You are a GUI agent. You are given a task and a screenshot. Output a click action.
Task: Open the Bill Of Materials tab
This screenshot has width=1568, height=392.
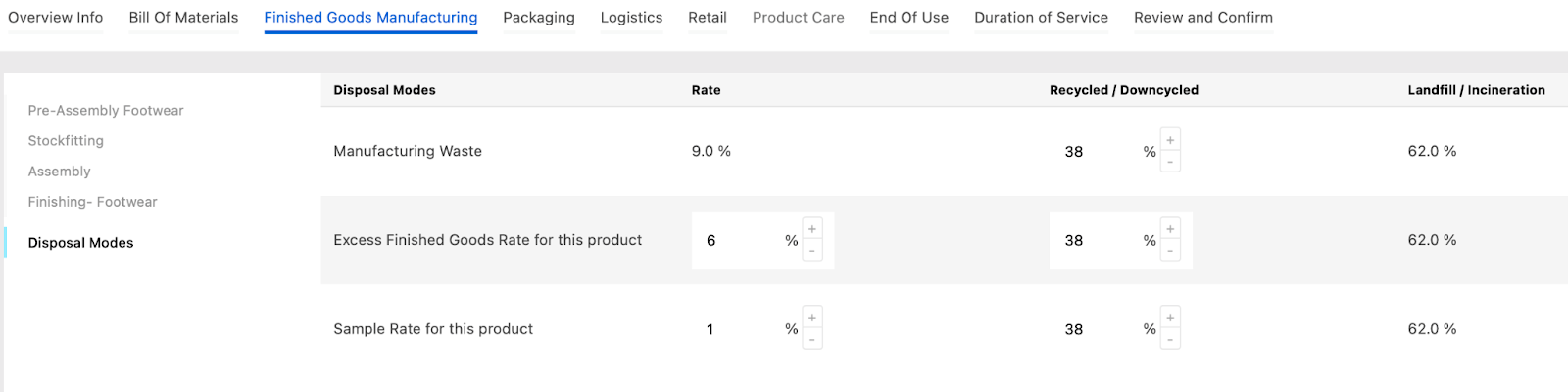183,18
